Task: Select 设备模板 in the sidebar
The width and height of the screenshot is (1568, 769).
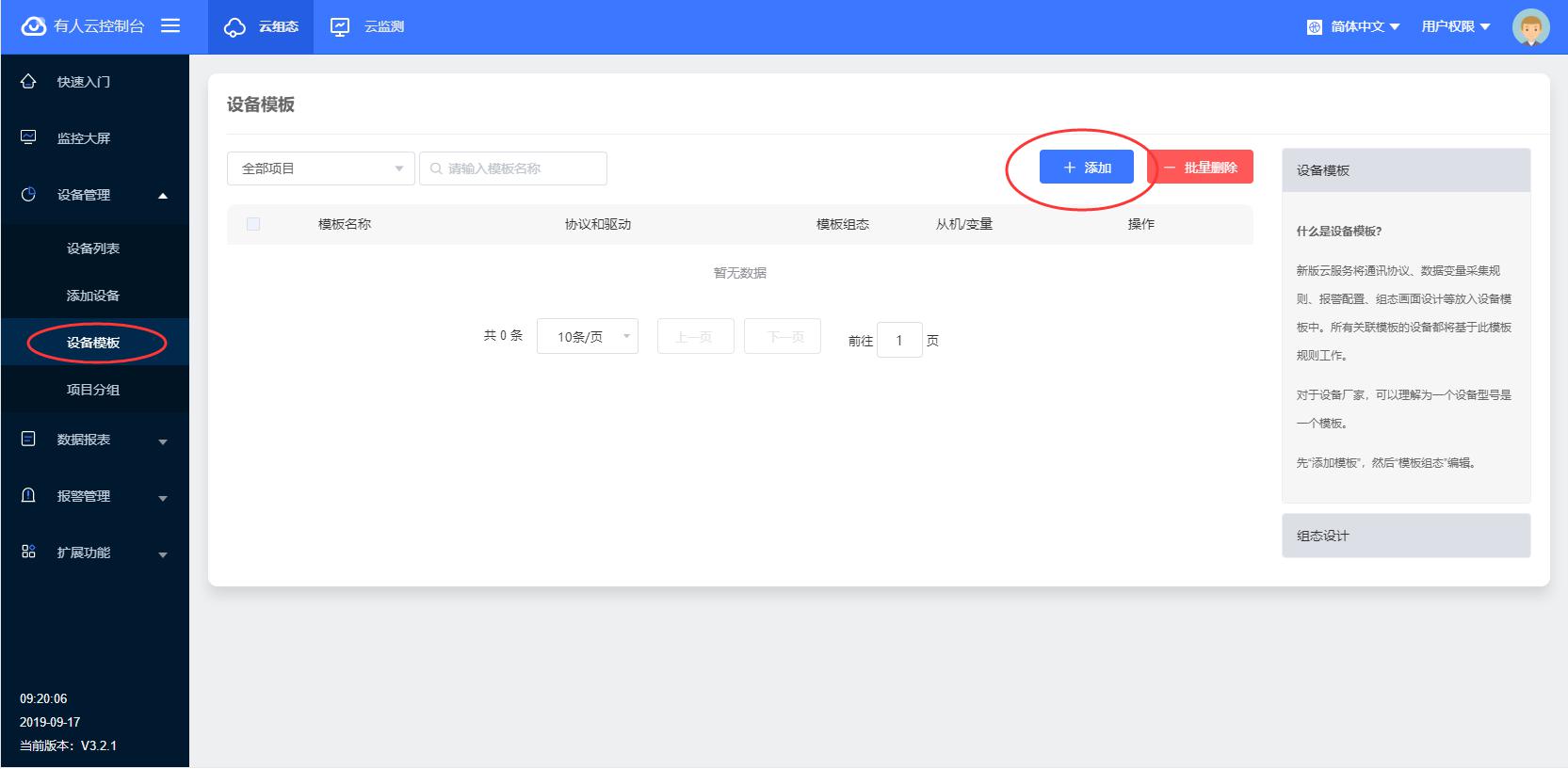Action: coord(93,343)
